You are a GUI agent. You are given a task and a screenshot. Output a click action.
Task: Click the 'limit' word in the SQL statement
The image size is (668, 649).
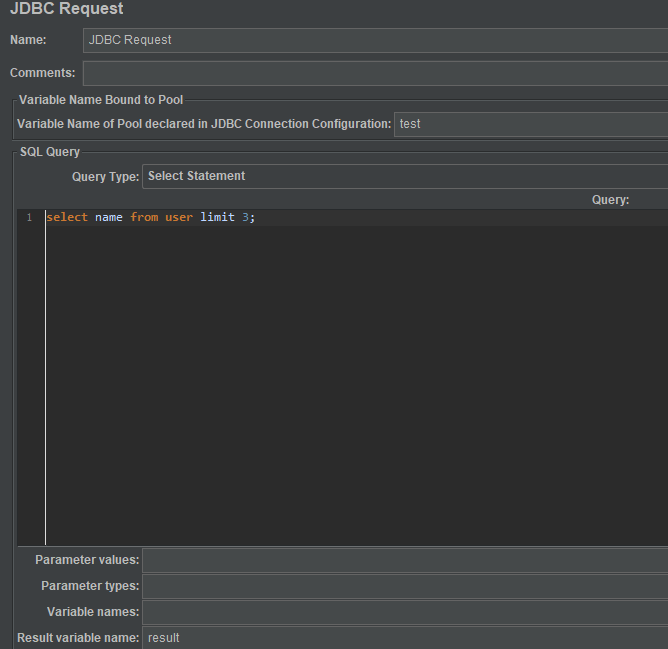click(217, 218)
